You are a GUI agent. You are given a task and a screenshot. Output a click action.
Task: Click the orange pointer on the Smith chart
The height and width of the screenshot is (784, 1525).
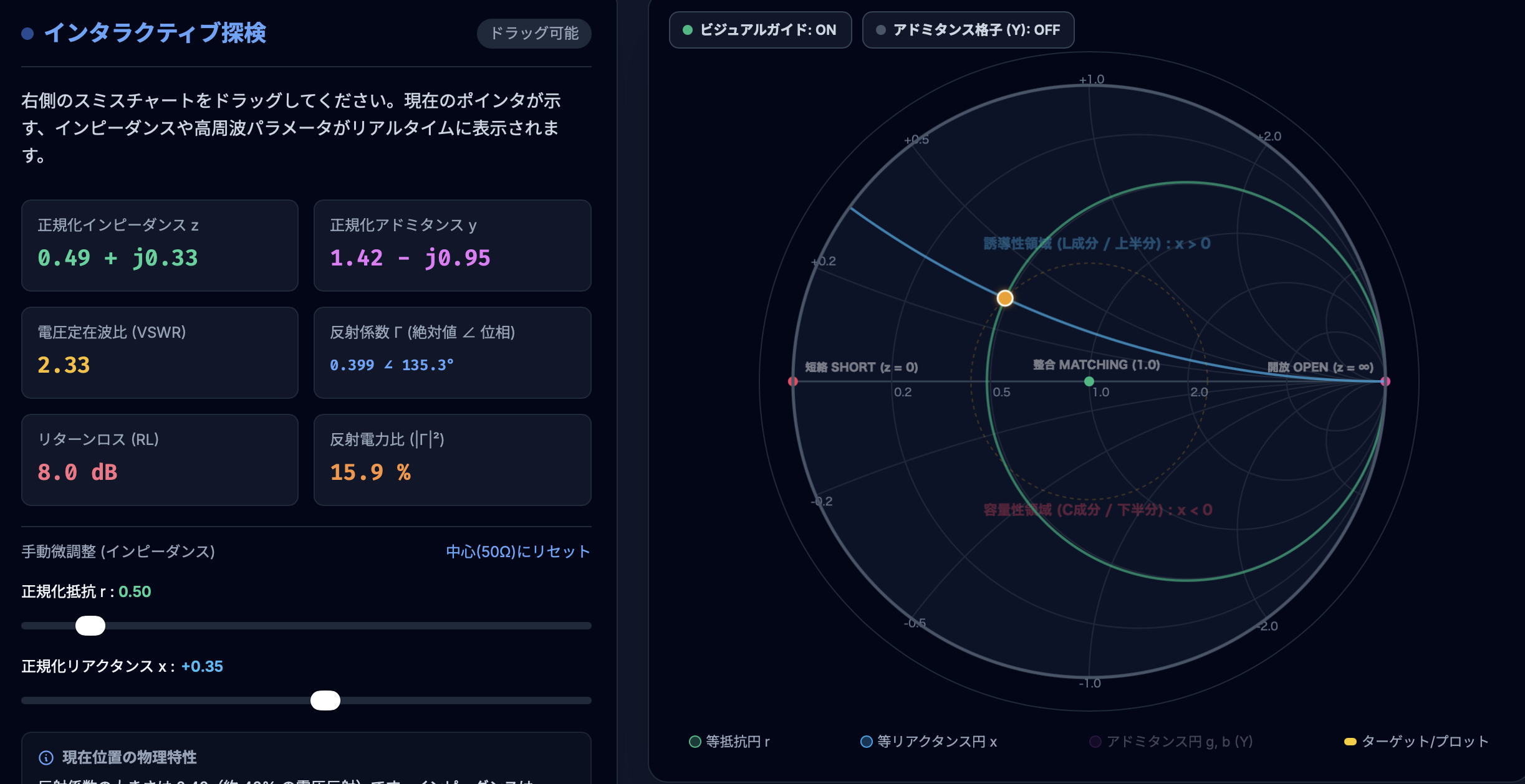tap(1005, 298)
